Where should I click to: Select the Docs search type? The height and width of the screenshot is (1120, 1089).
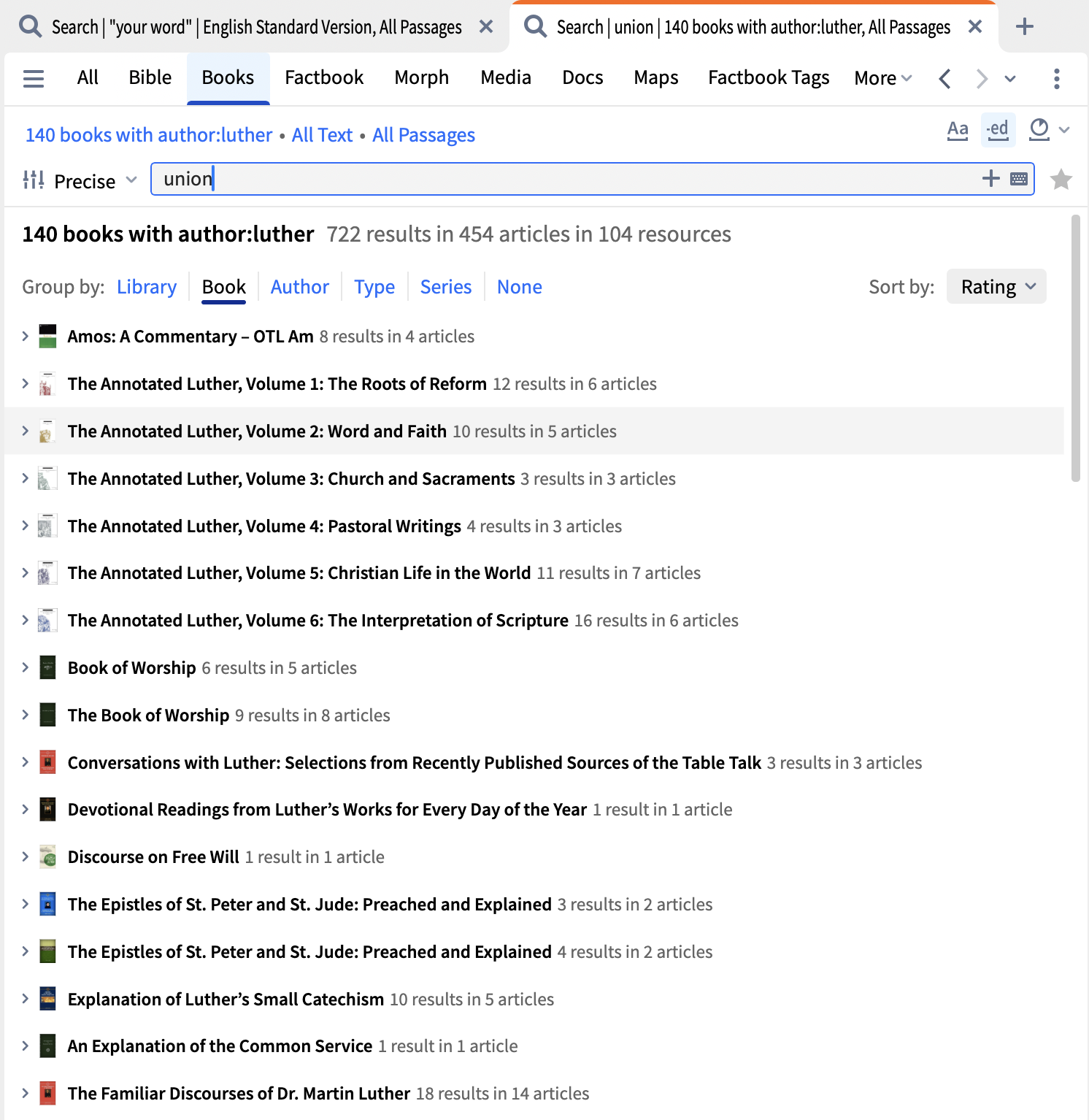[x=582, y=77]
